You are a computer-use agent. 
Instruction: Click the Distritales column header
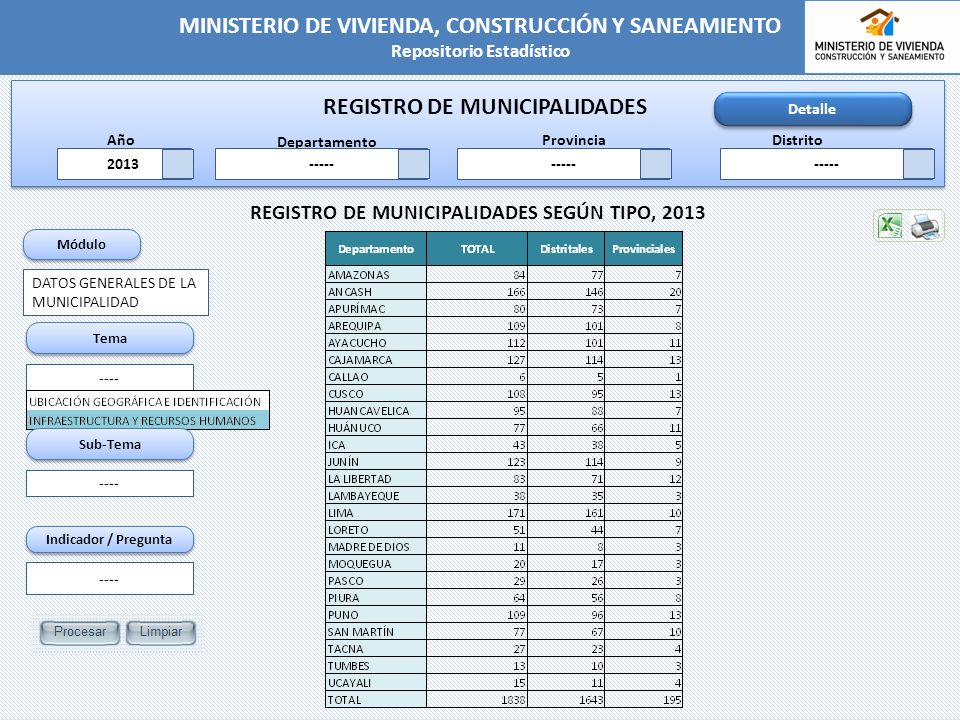coord(566,249)
